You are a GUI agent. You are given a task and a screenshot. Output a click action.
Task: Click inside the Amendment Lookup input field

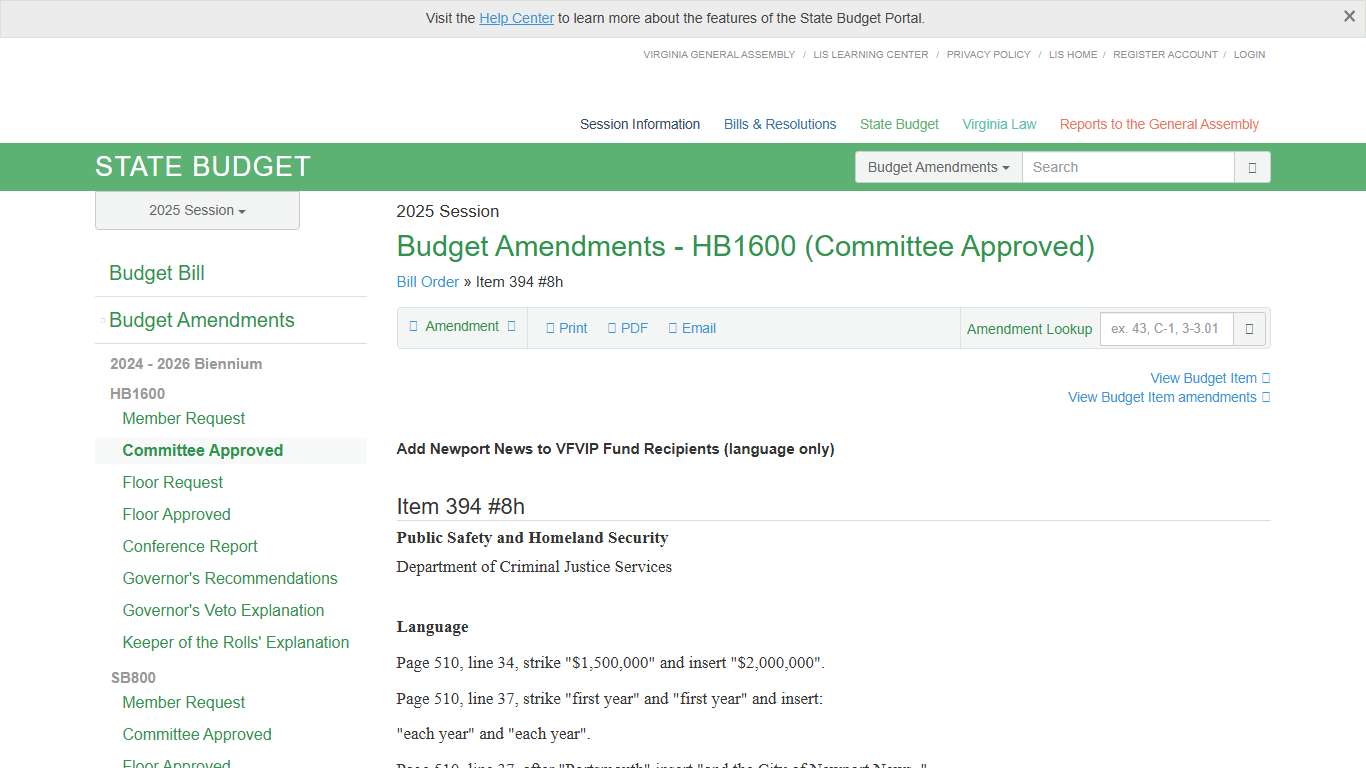coord(1166,328)
